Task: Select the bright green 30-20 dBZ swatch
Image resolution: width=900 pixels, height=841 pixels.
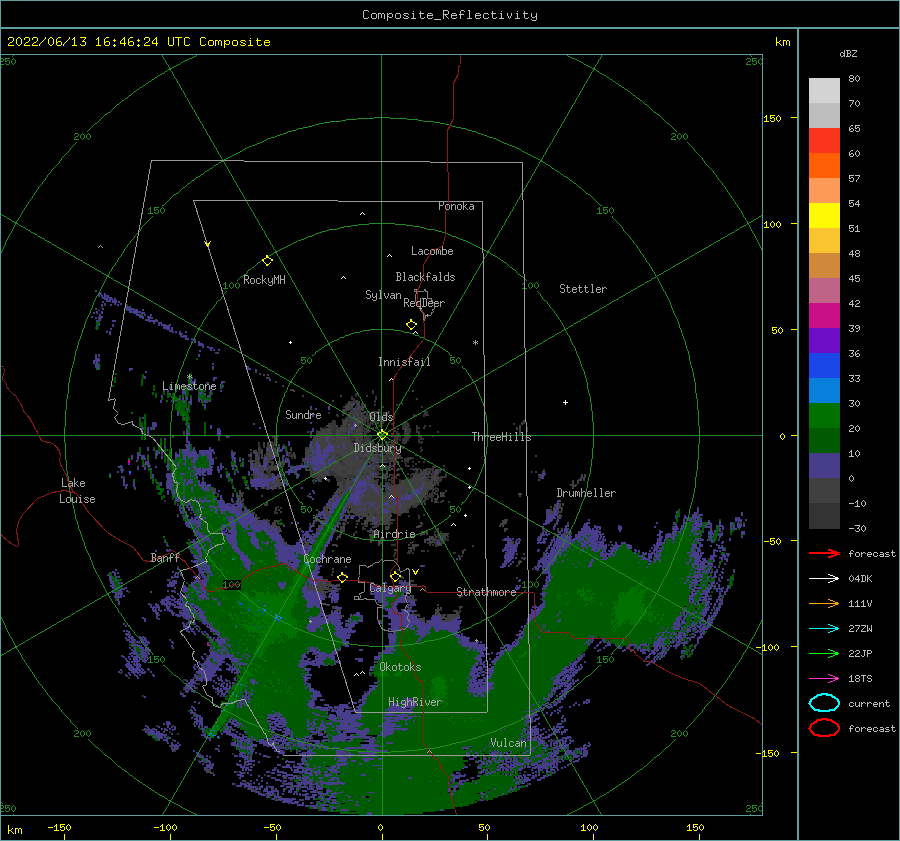Action: pyautogui.click(x=824, y=415)
